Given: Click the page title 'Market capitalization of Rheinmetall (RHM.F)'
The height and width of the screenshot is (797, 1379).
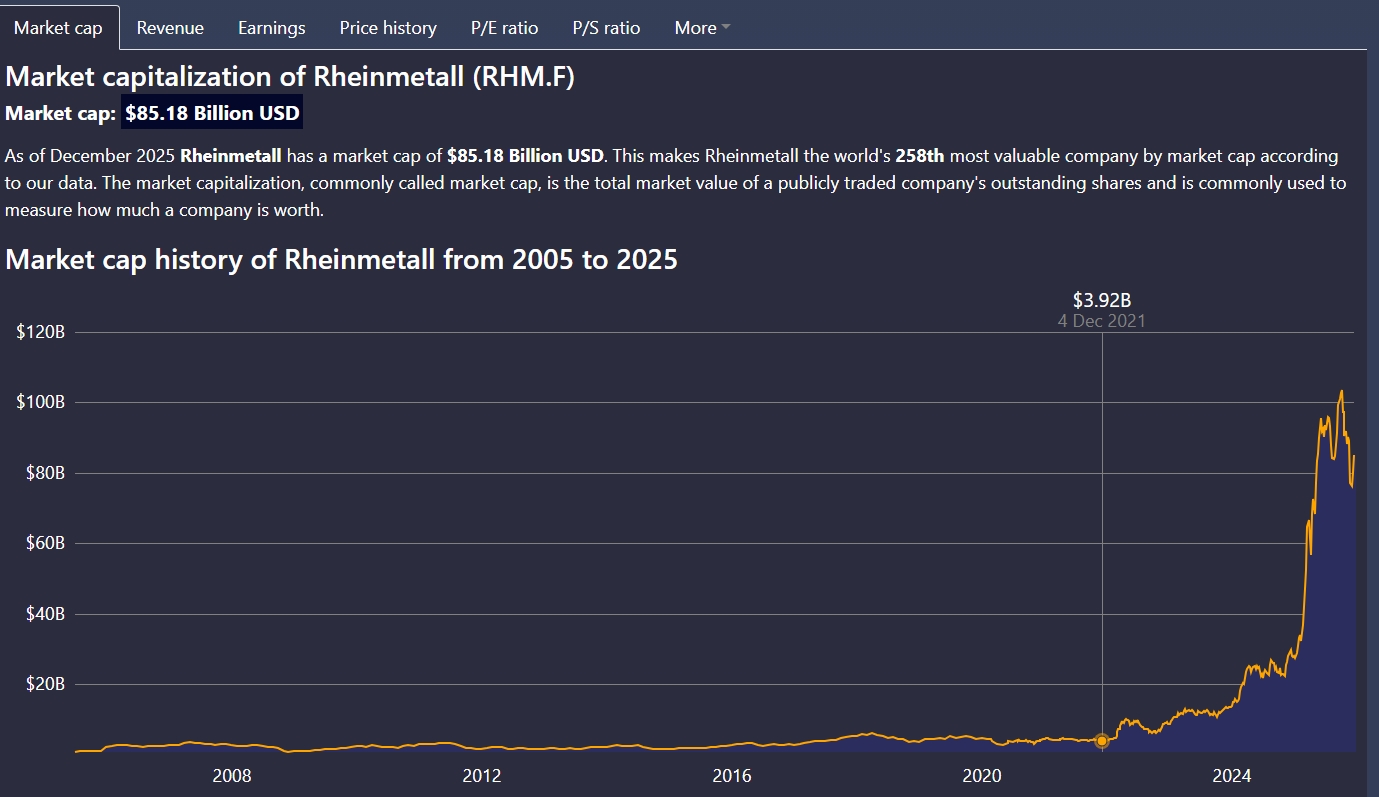Looking at the screenshot, I should click(290, 77).
